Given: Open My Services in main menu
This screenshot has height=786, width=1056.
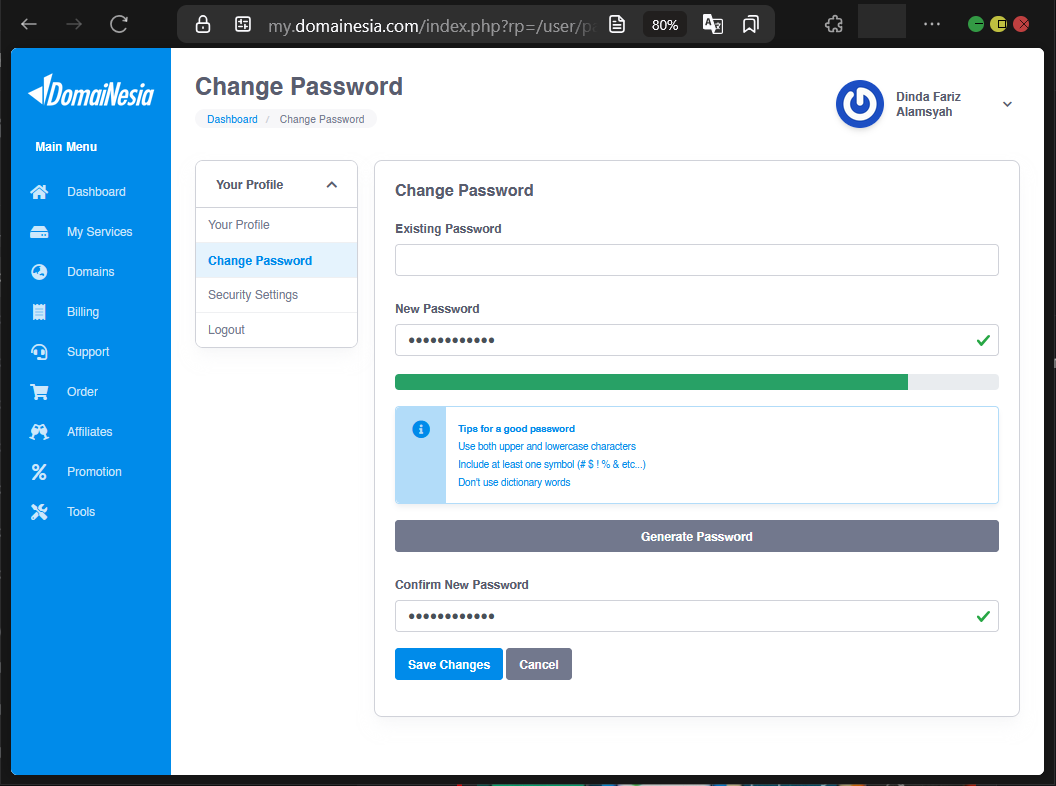Looking at the screenshot, I should [x=100, y=232].
